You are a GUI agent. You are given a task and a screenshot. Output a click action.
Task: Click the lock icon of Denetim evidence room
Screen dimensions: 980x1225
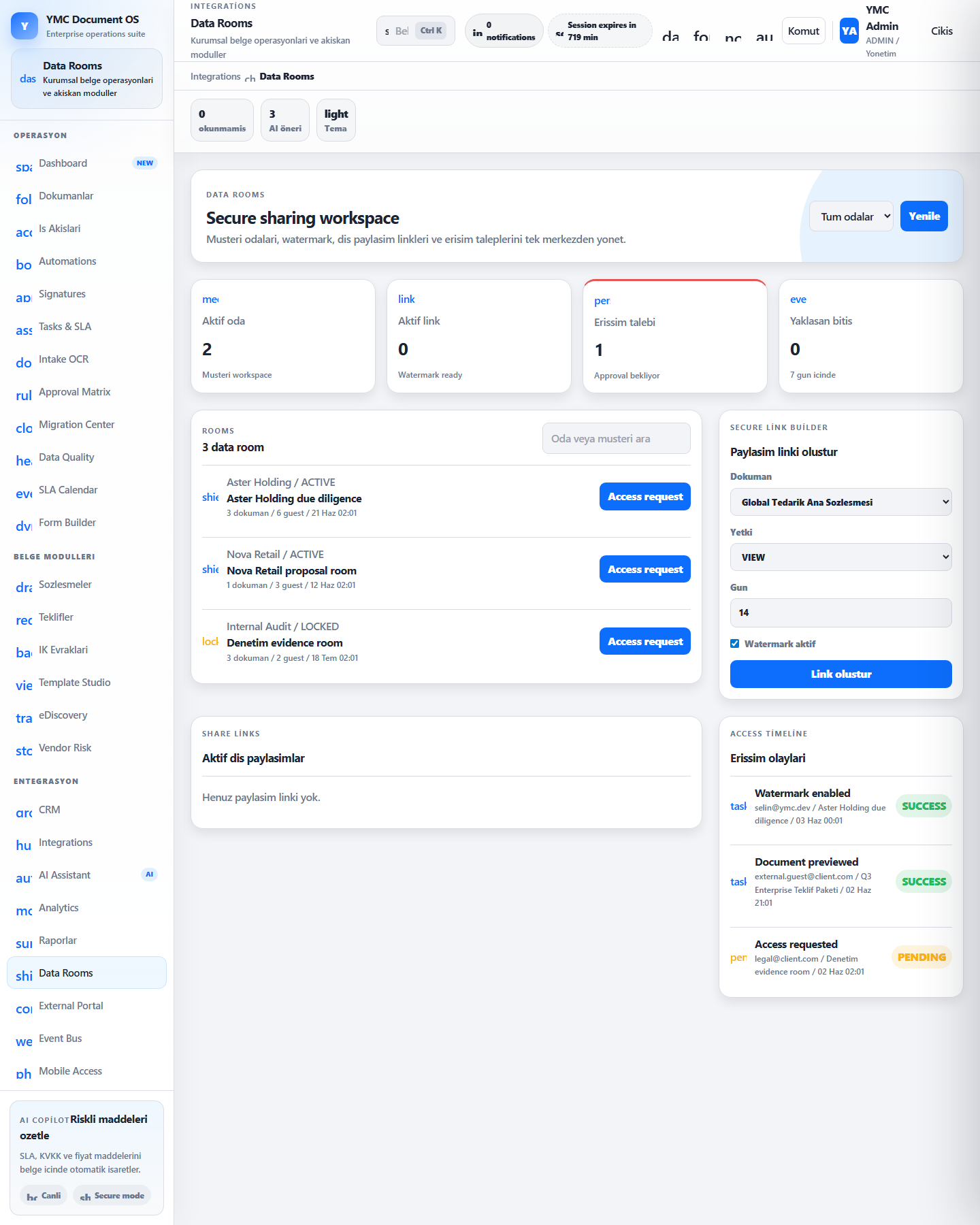[210, 642]
